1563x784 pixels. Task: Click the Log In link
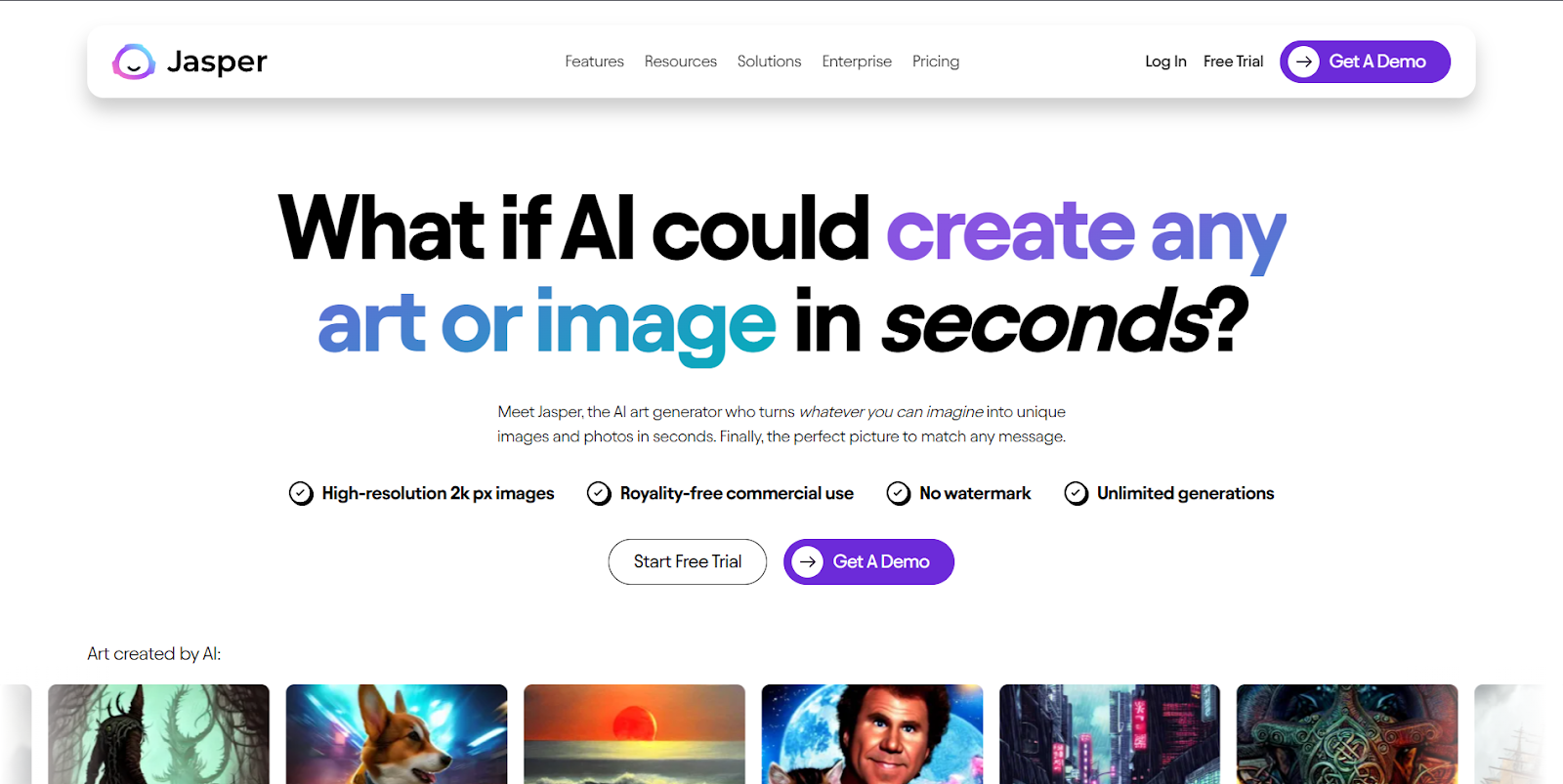point(1165,62)
